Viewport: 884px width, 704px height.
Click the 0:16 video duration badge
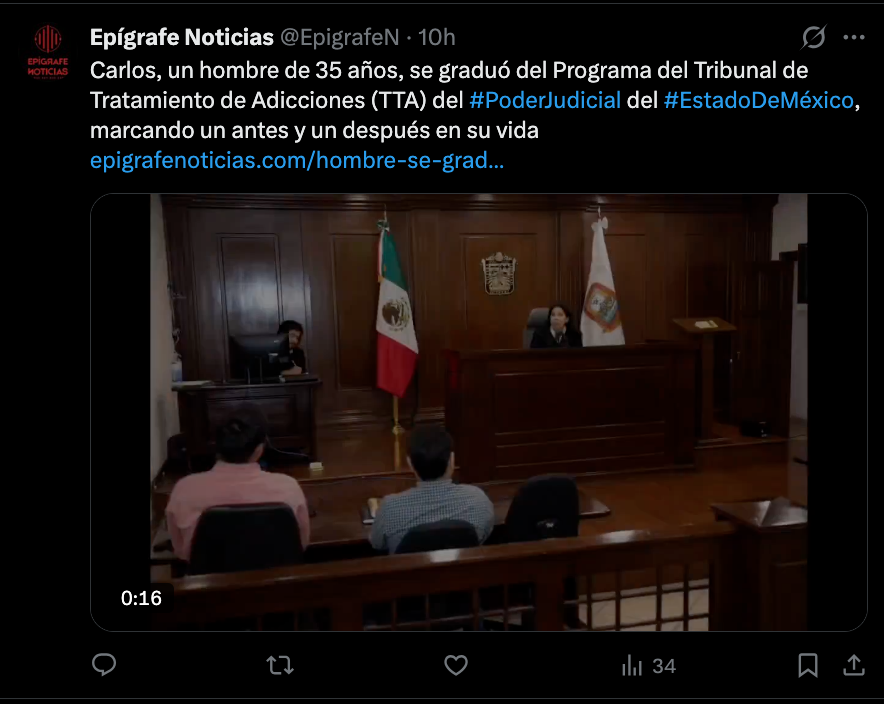click(x=141, y=598)
